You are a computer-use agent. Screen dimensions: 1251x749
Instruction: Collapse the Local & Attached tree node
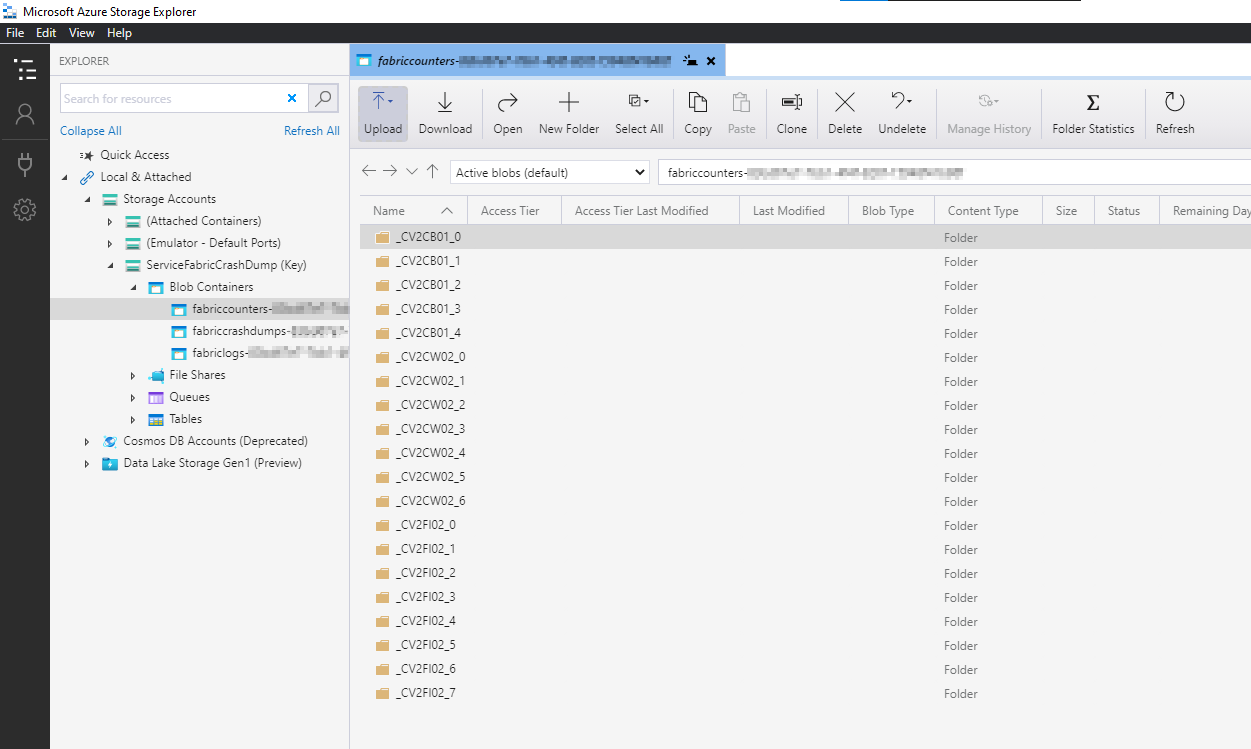(66, 177)
